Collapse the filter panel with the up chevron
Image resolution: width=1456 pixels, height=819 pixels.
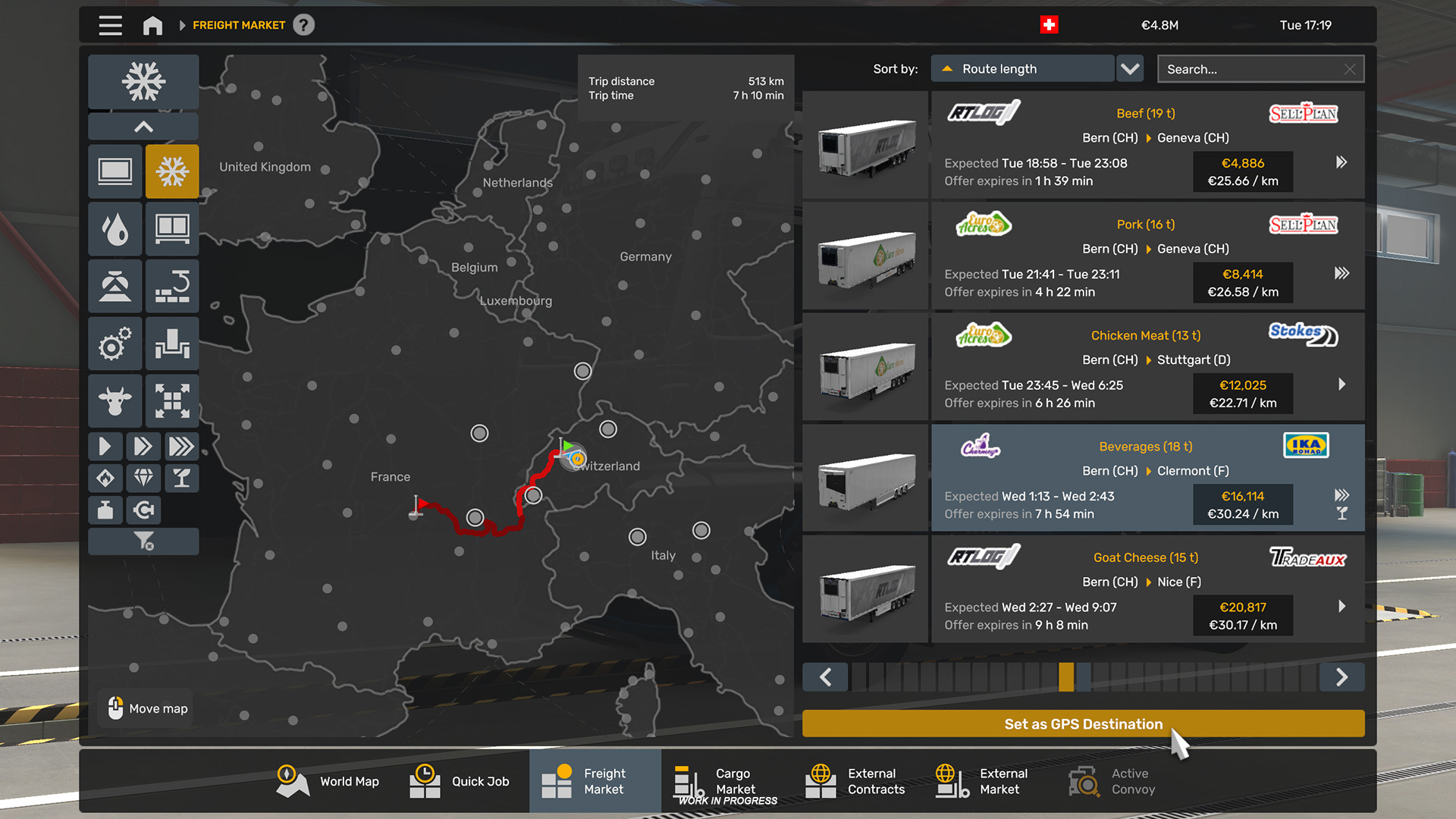(x=143, y=127)
